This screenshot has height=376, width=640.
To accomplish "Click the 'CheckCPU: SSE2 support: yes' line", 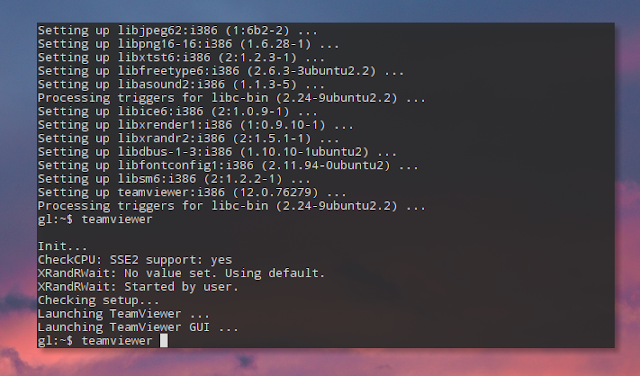I will tap(135, 260).
